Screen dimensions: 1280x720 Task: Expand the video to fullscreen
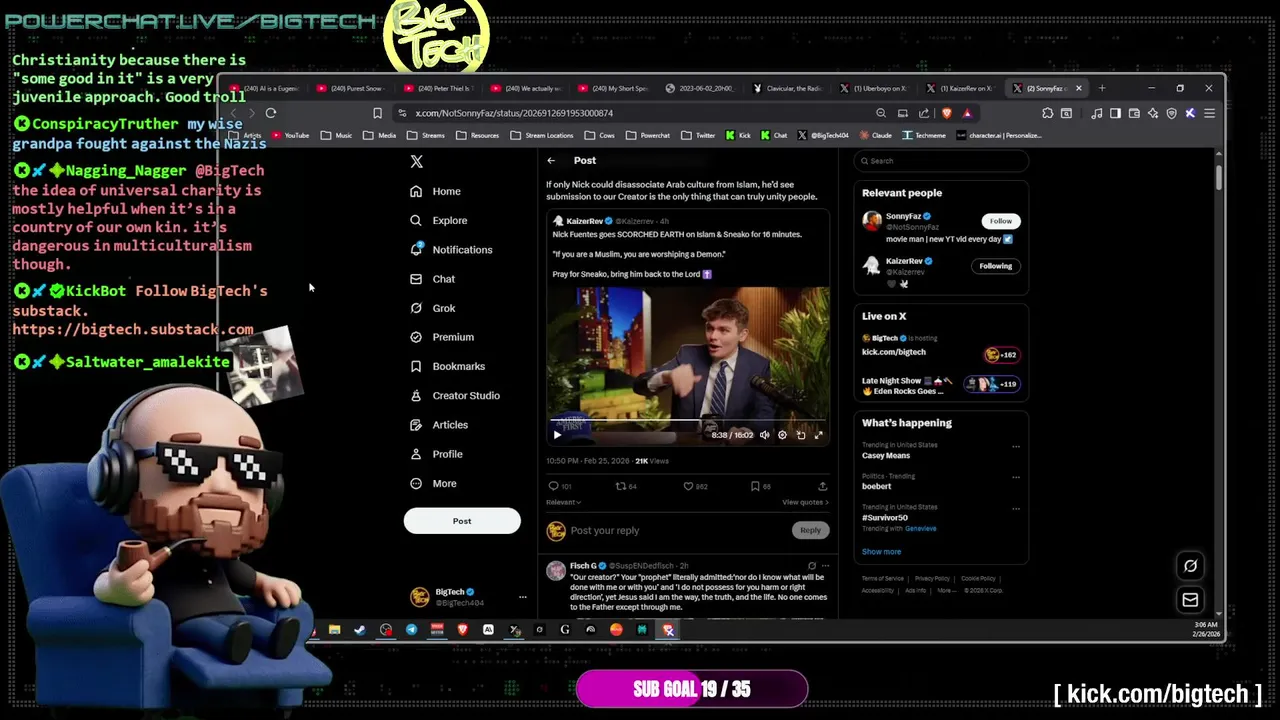point(819,435)
